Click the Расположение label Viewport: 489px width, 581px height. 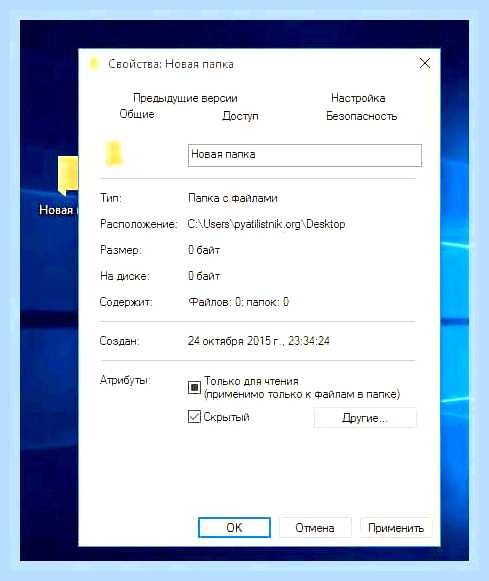coord(139,224)
